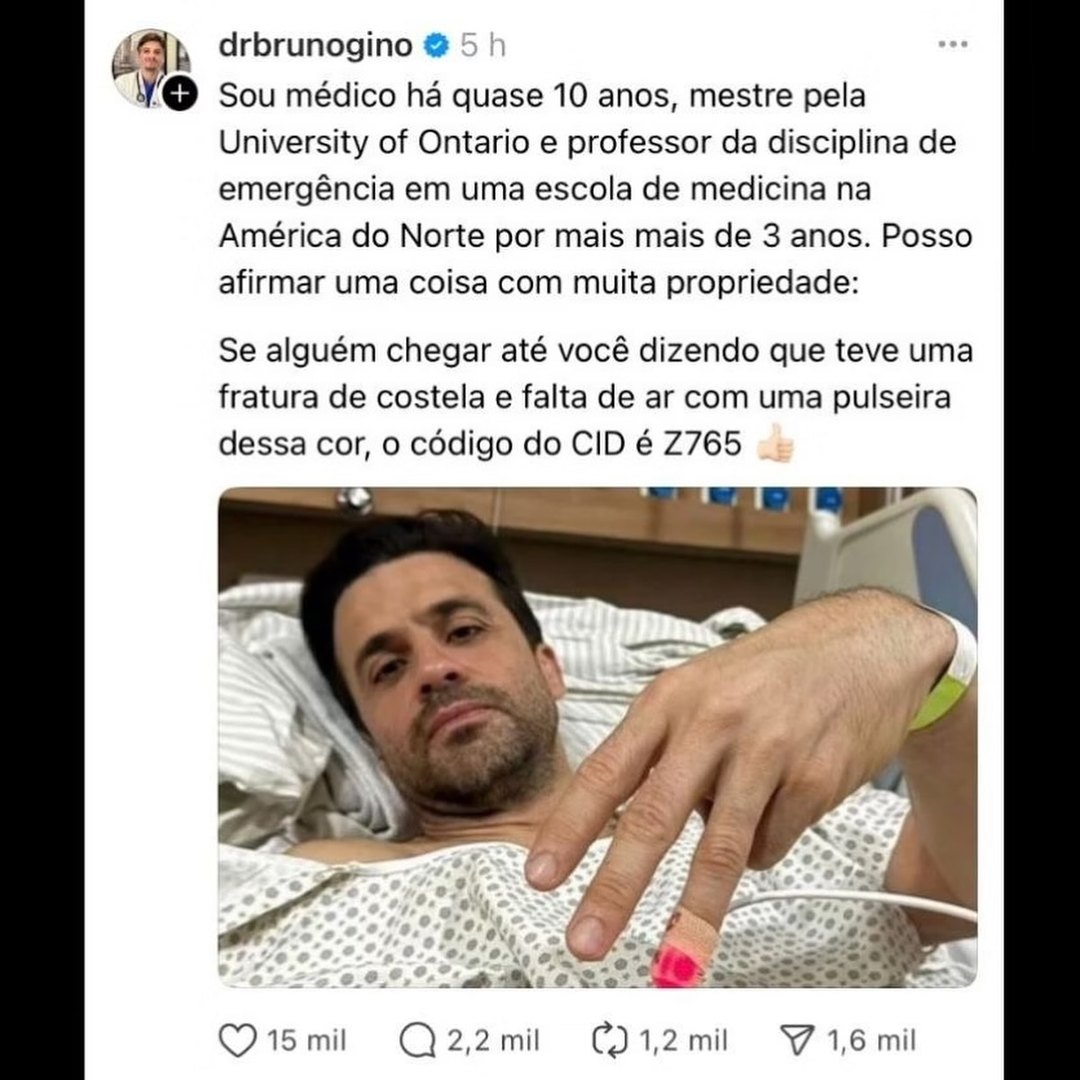Click the post's first paragraph text
The width and height of the screenshot is (1080, 1080).
596,189
